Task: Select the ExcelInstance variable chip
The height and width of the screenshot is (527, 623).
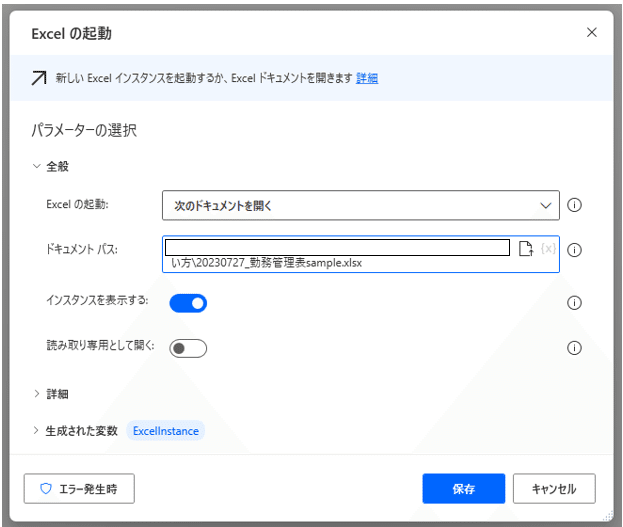Action: (x=166, y=431)
